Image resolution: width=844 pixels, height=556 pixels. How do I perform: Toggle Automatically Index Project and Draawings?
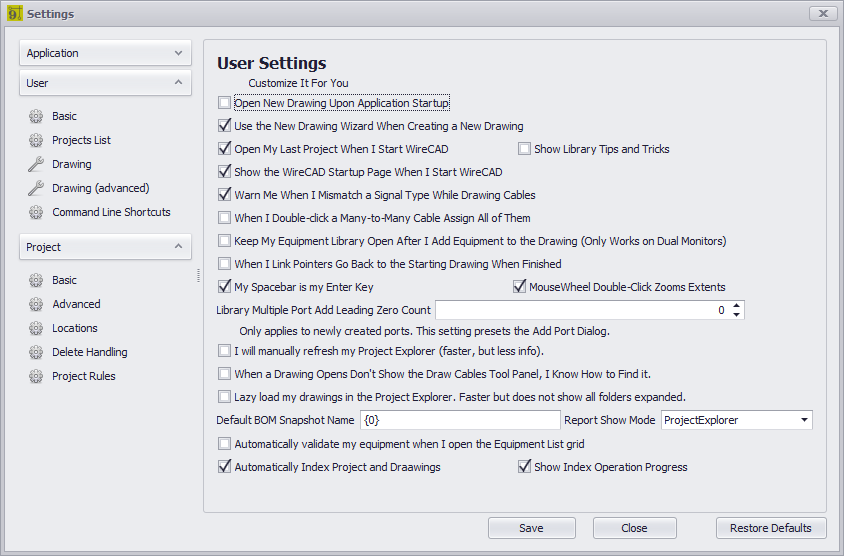[x=224, y=467]
